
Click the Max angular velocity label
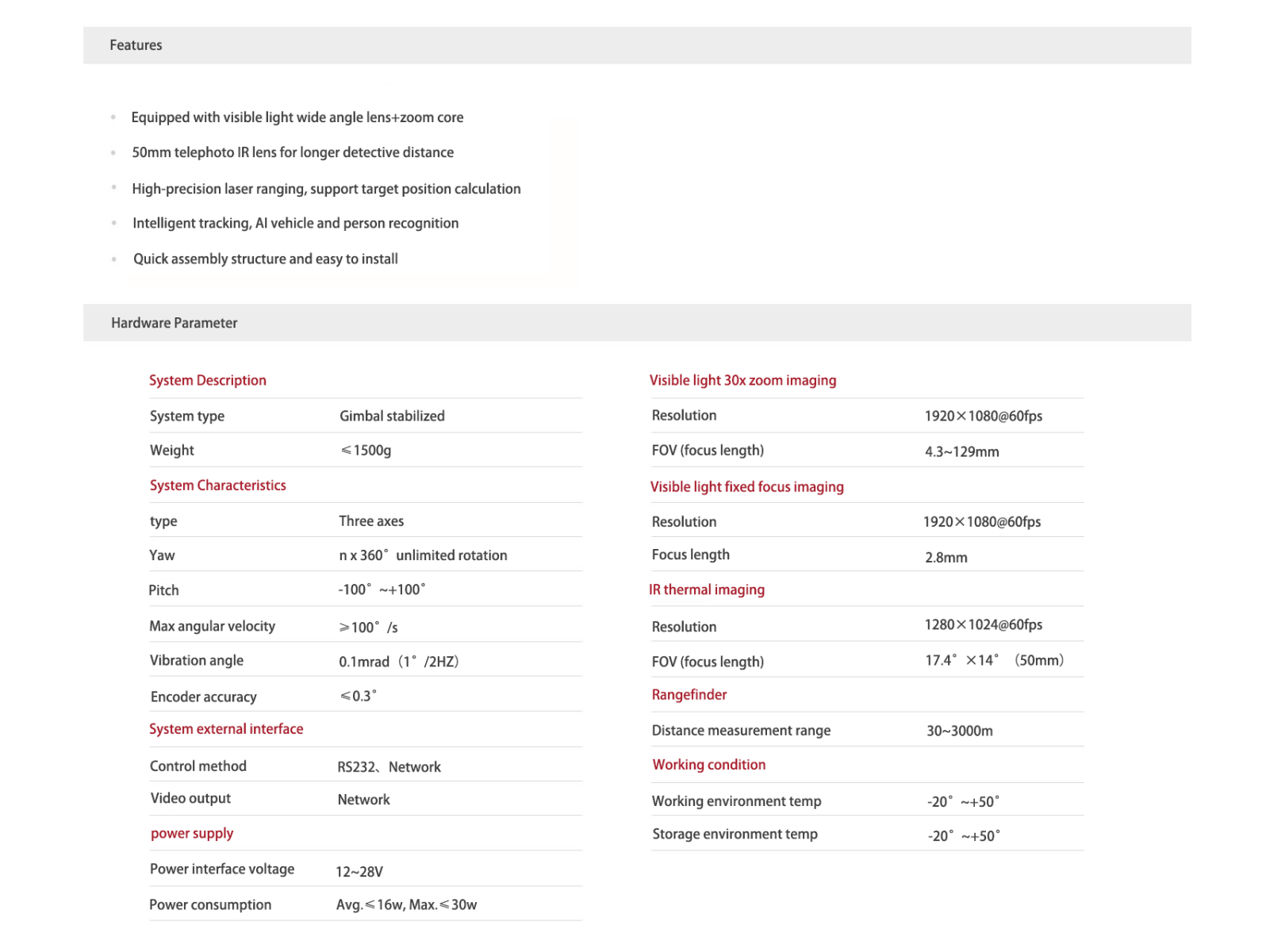click(x=212, y=626)
